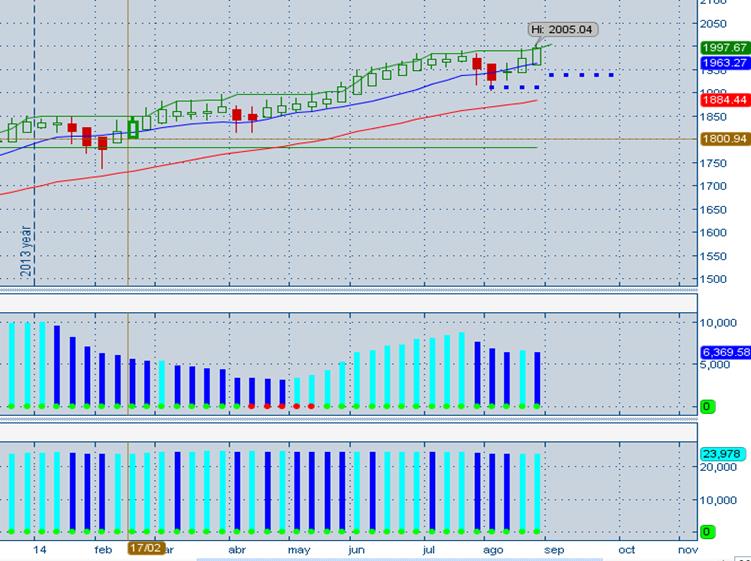The image size is (751, 561).
Task: Click the latest green candle near the high
Action: coord(537,56)
